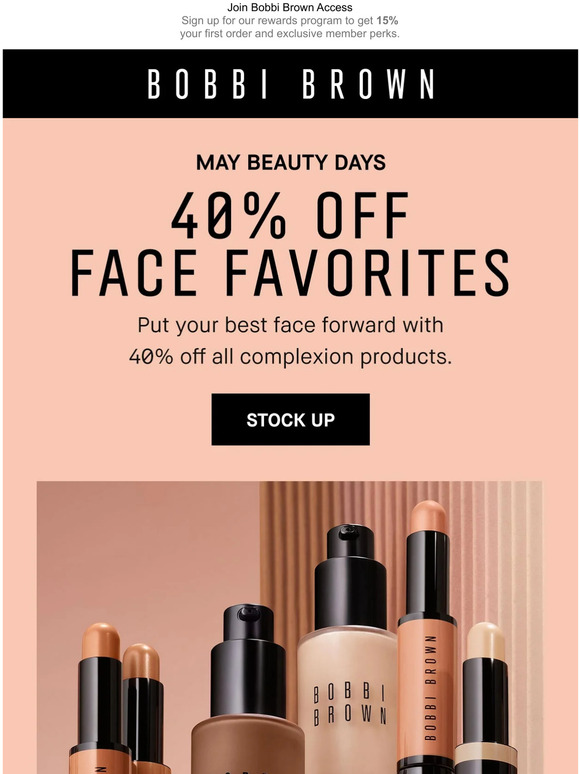Choose the ivory foundation stick on the right
The height and width of the screenshot is (774, 580).
tap(486, 698)
